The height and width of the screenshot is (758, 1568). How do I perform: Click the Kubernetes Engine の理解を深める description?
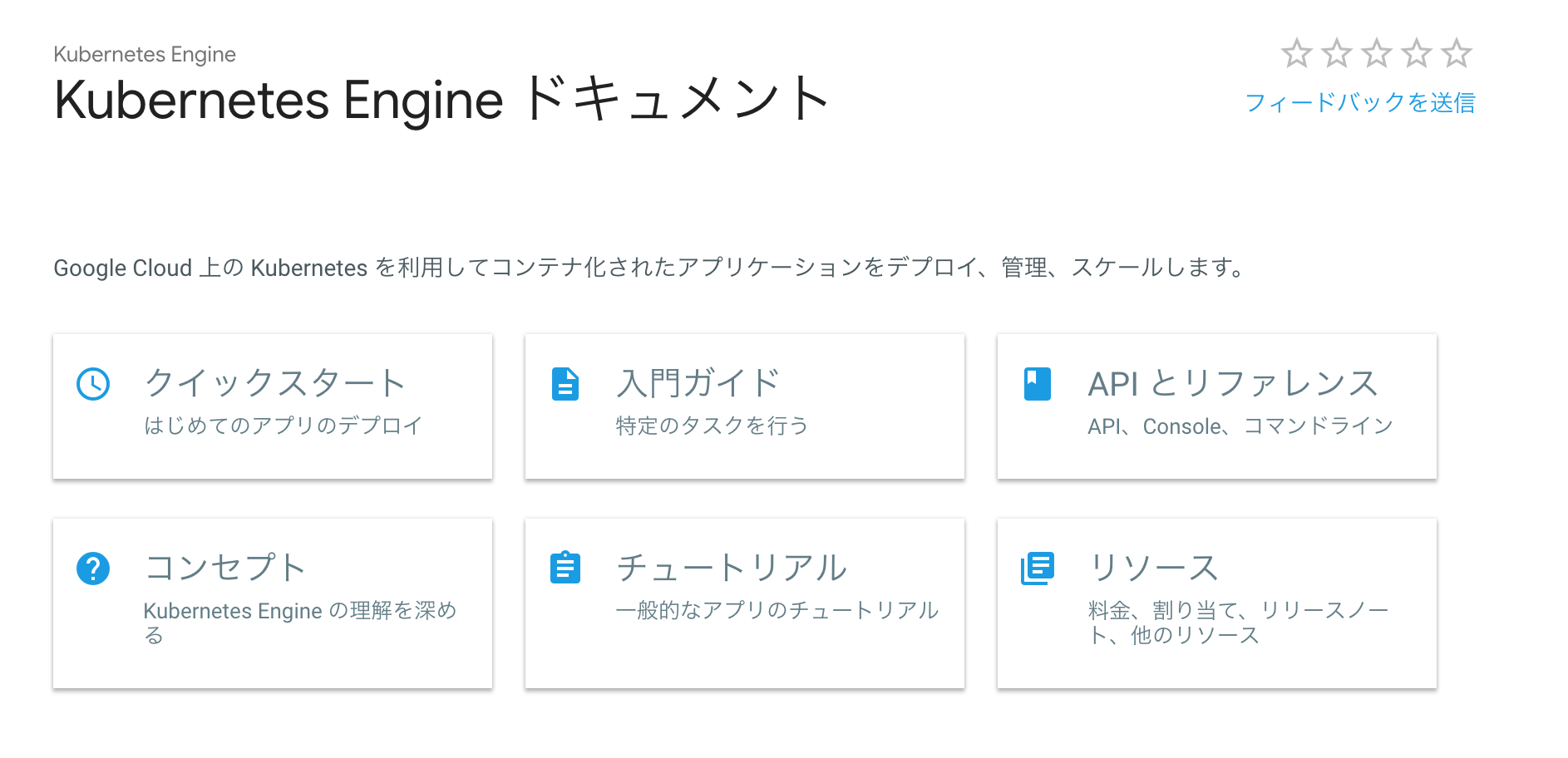pyautogui.click(x=300, y=623)
